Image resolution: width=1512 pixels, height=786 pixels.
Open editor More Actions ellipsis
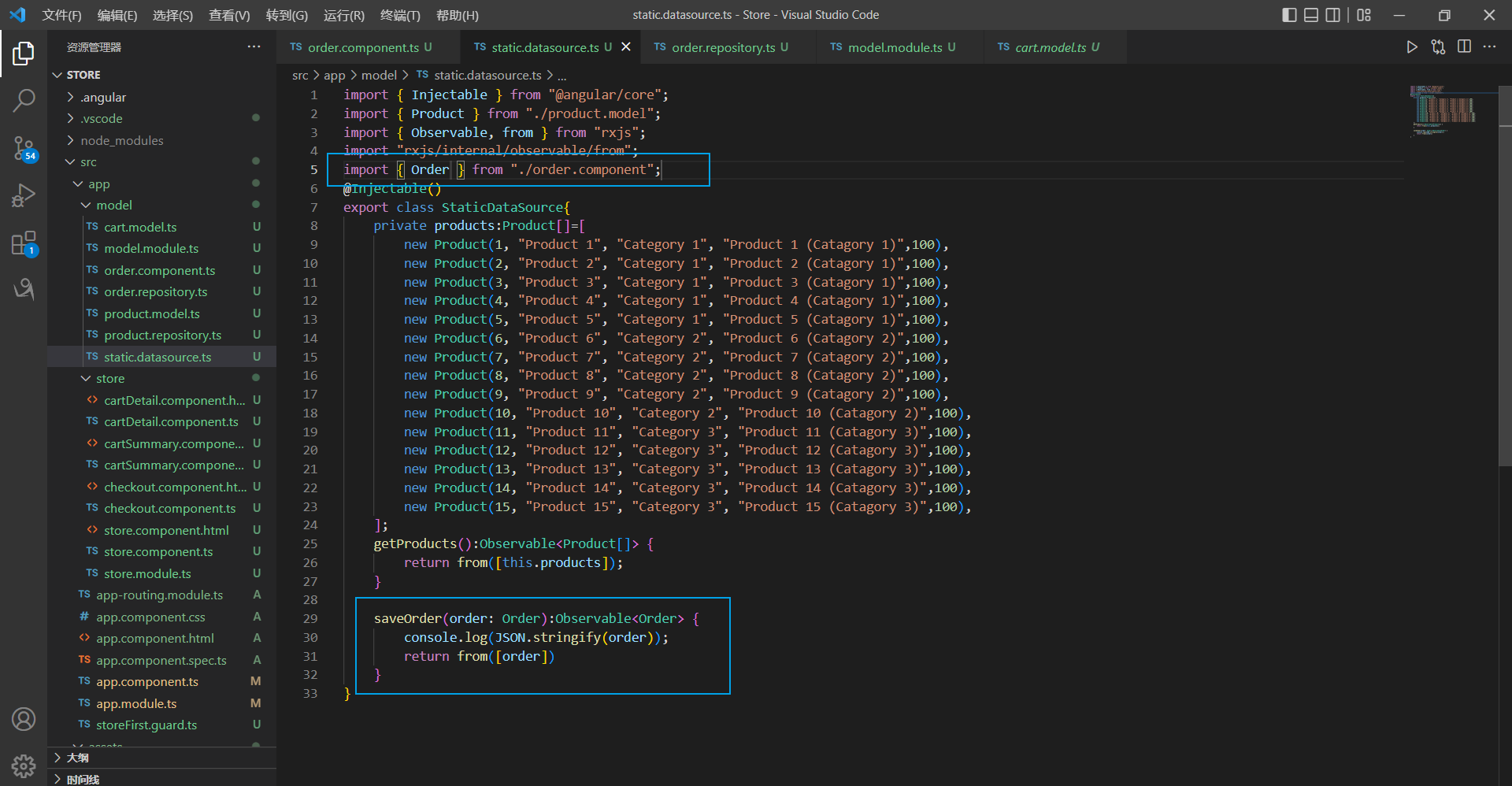click(1489, 47)
